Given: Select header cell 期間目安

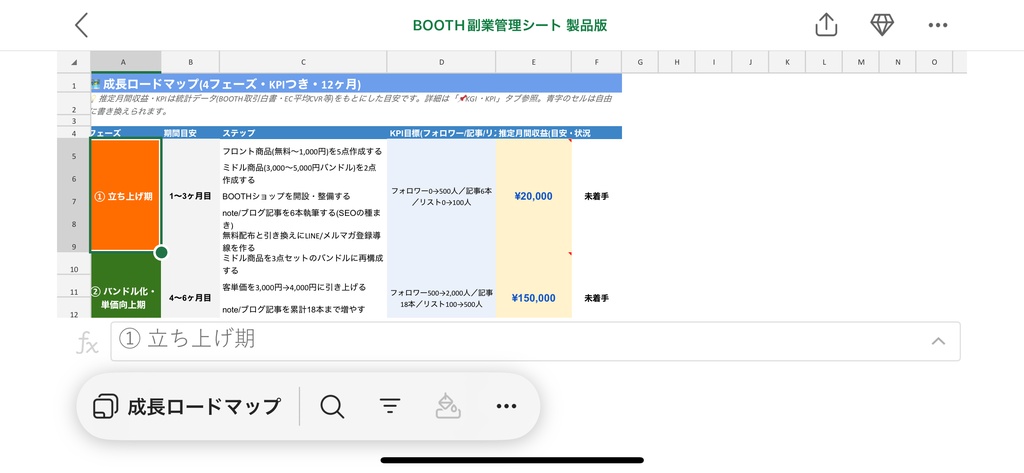Looking at the screenshot, I should [x=190, y=133].
